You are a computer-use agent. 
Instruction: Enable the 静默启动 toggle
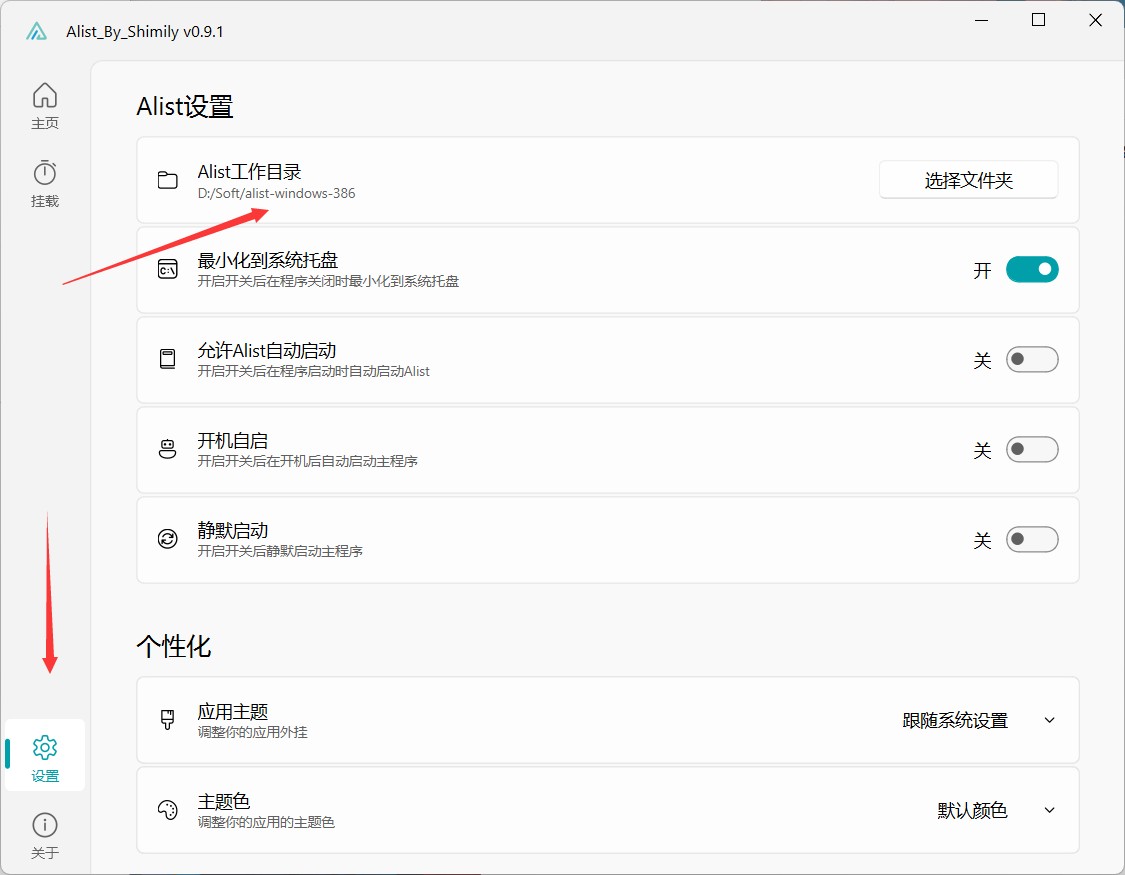point(1031,540)
